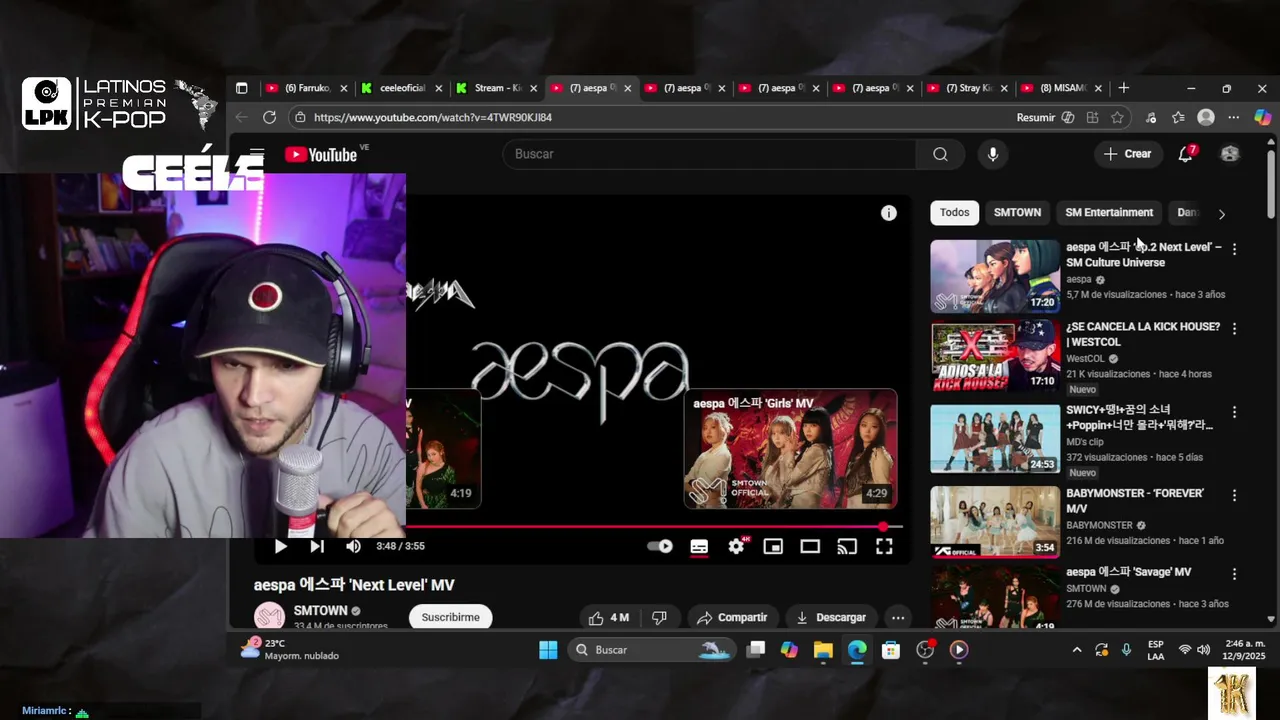
Task: Open the aespa 'Girls' MV end card
Action: click(x=791, y=448)
